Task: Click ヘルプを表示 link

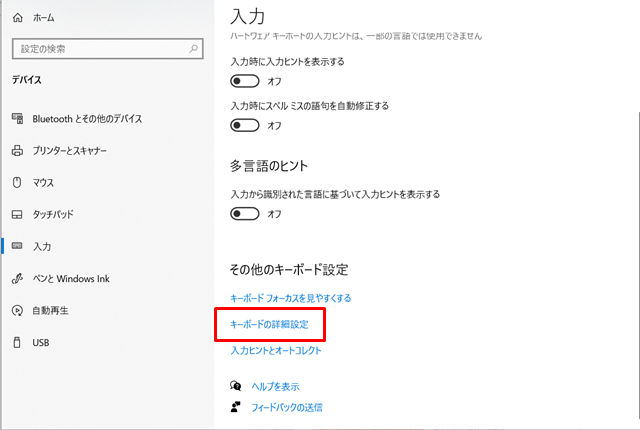Action: pos(275,386)
